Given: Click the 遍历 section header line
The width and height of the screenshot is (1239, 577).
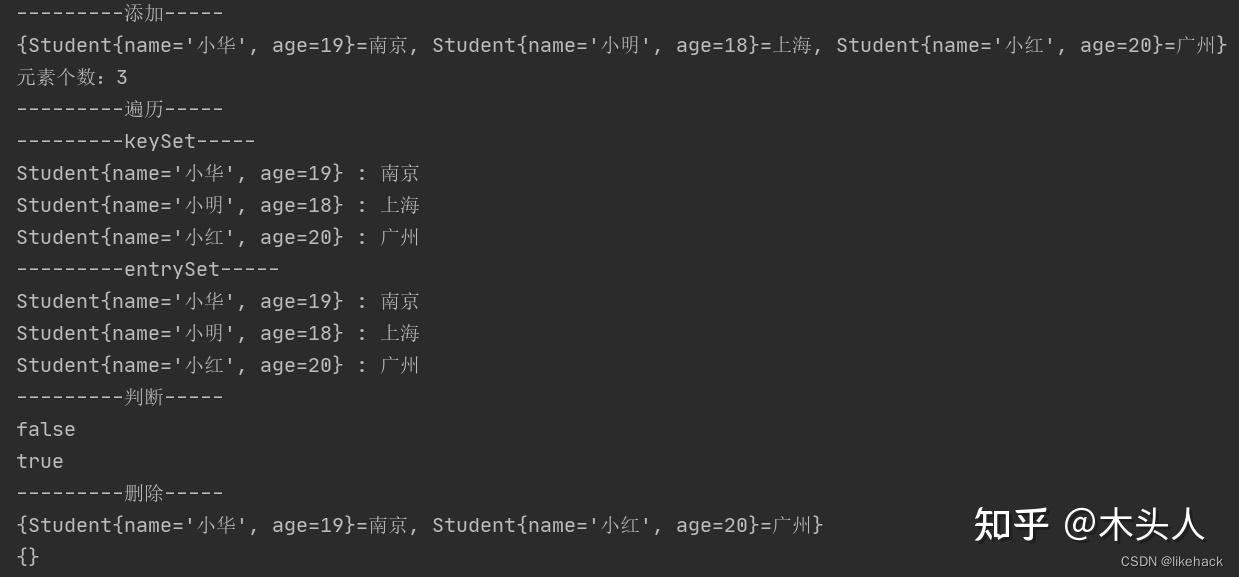Looking at the screenshot, I should click(120, 109).
